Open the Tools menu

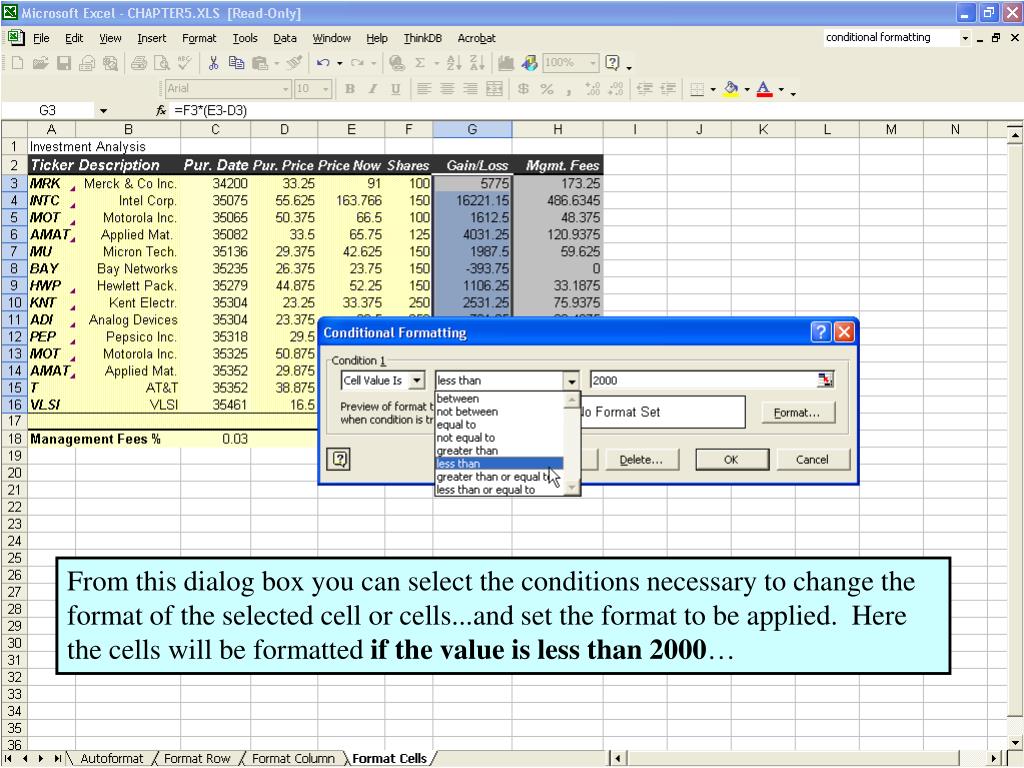[245, 39]
